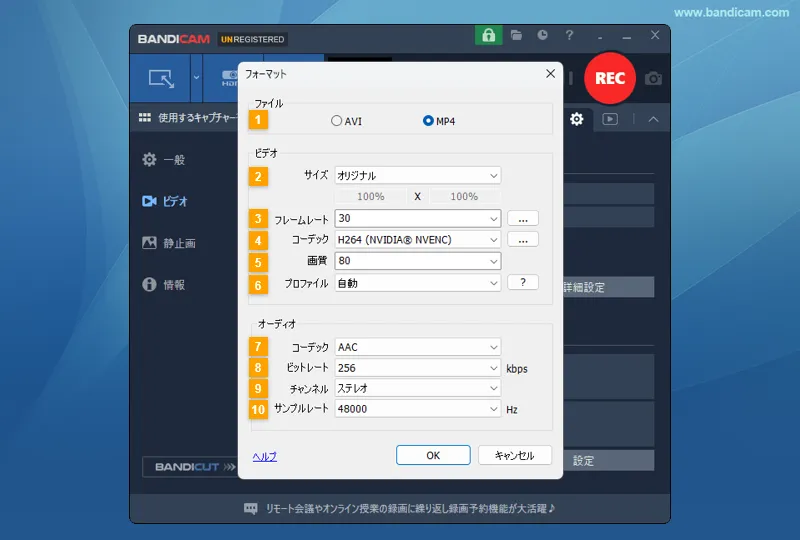Open the チャンネル dropdown showing ステレオ

coord(417,388)
